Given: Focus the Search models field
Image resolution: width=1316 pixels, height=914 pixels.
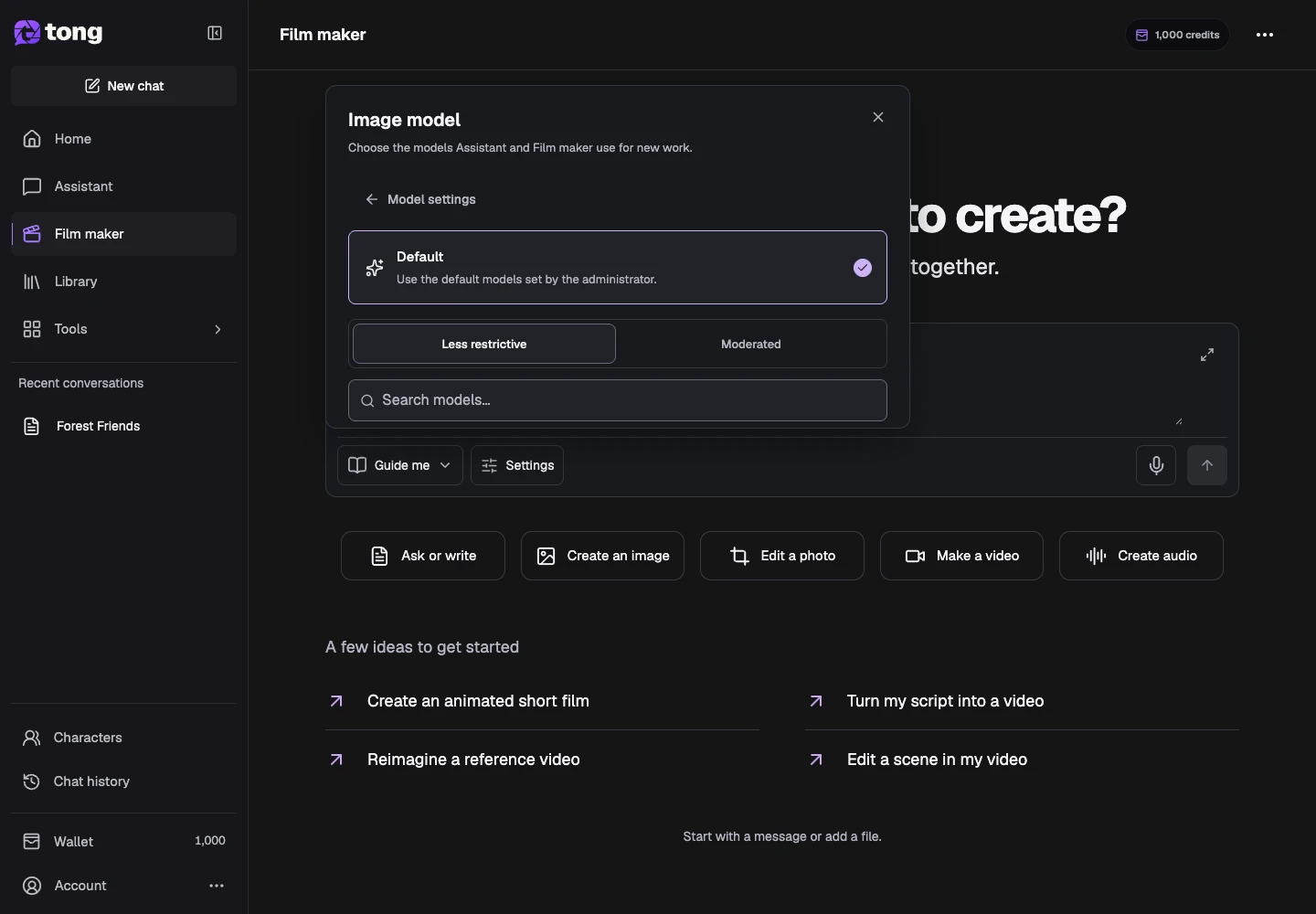Looking at the screenshot, I should tap(618, 400).
